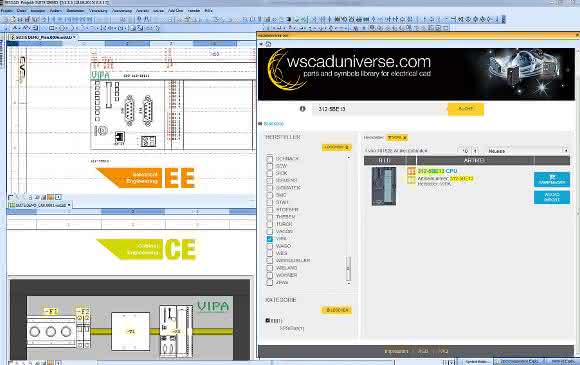Switch to the lower cabinet layout document tab
This screenshot has height=365, width=580.
point(40,205)
